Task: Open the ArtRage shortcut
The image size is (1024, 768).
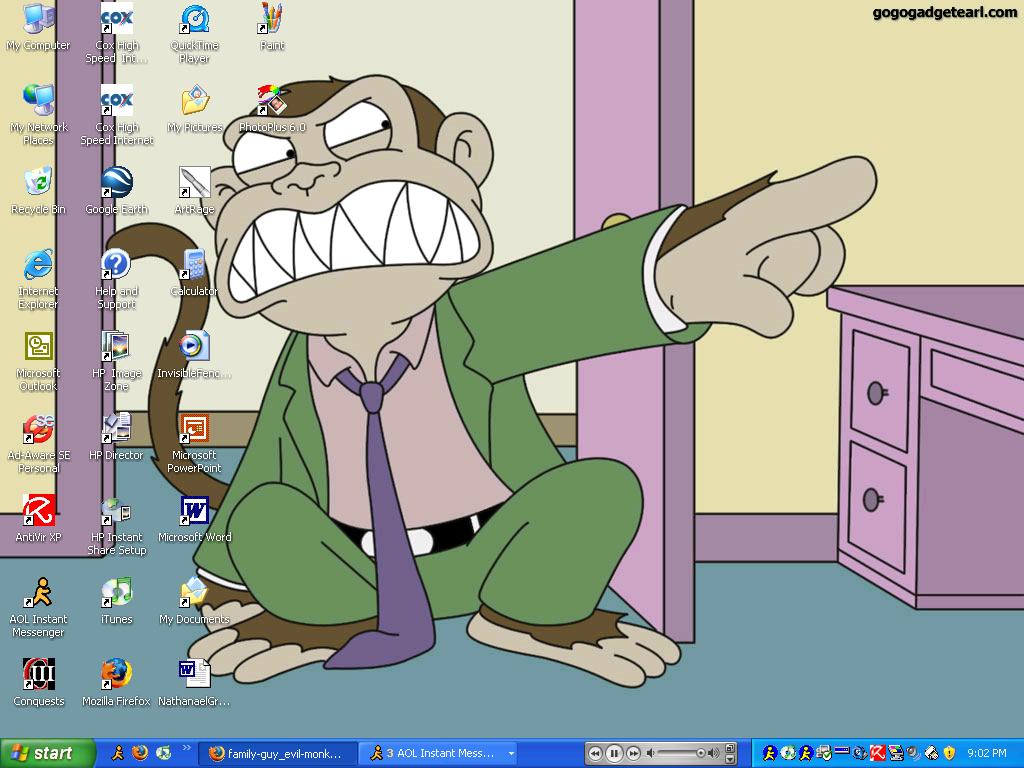Action: click(195, 191)
